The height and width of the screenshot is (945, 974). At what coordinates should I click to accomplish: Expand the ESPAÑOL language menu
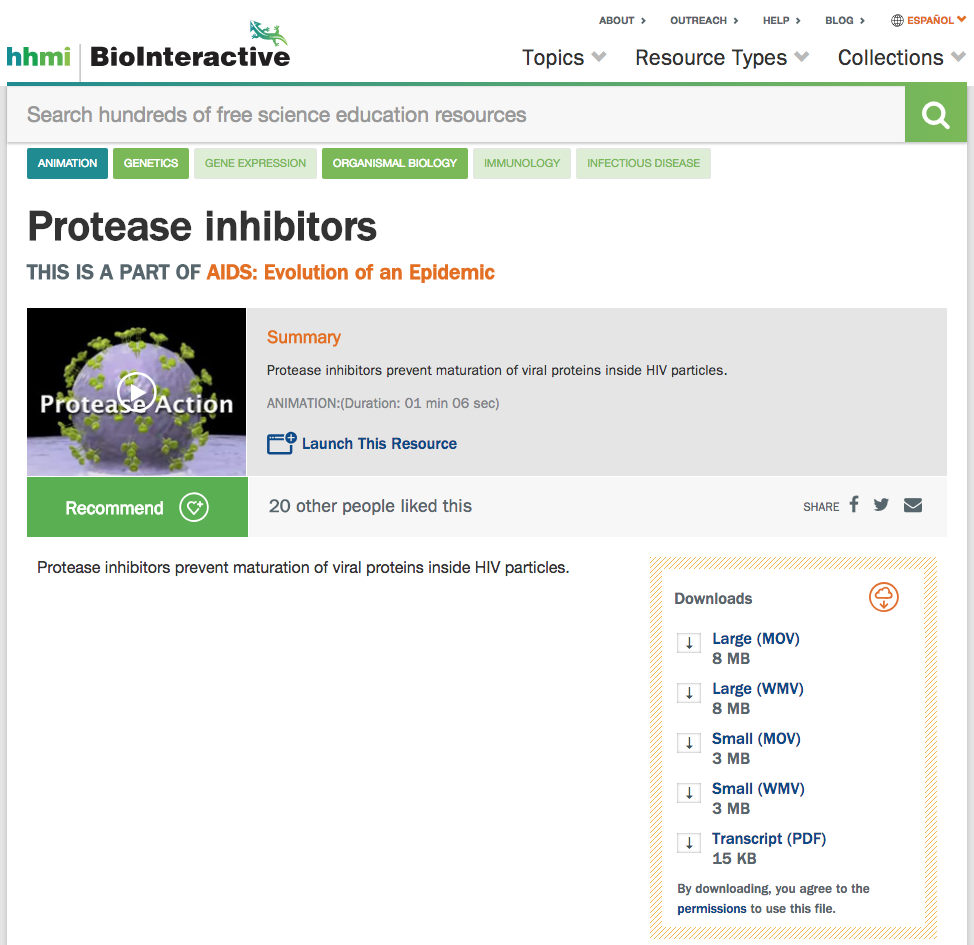point(930,19)
